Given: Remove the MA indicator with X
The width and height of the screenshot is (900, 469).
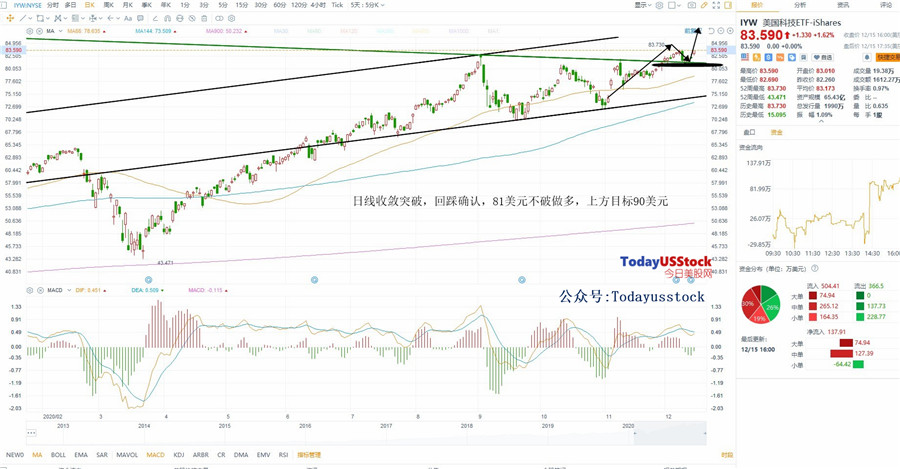Looking at the screenshot, I should [40, 31].
